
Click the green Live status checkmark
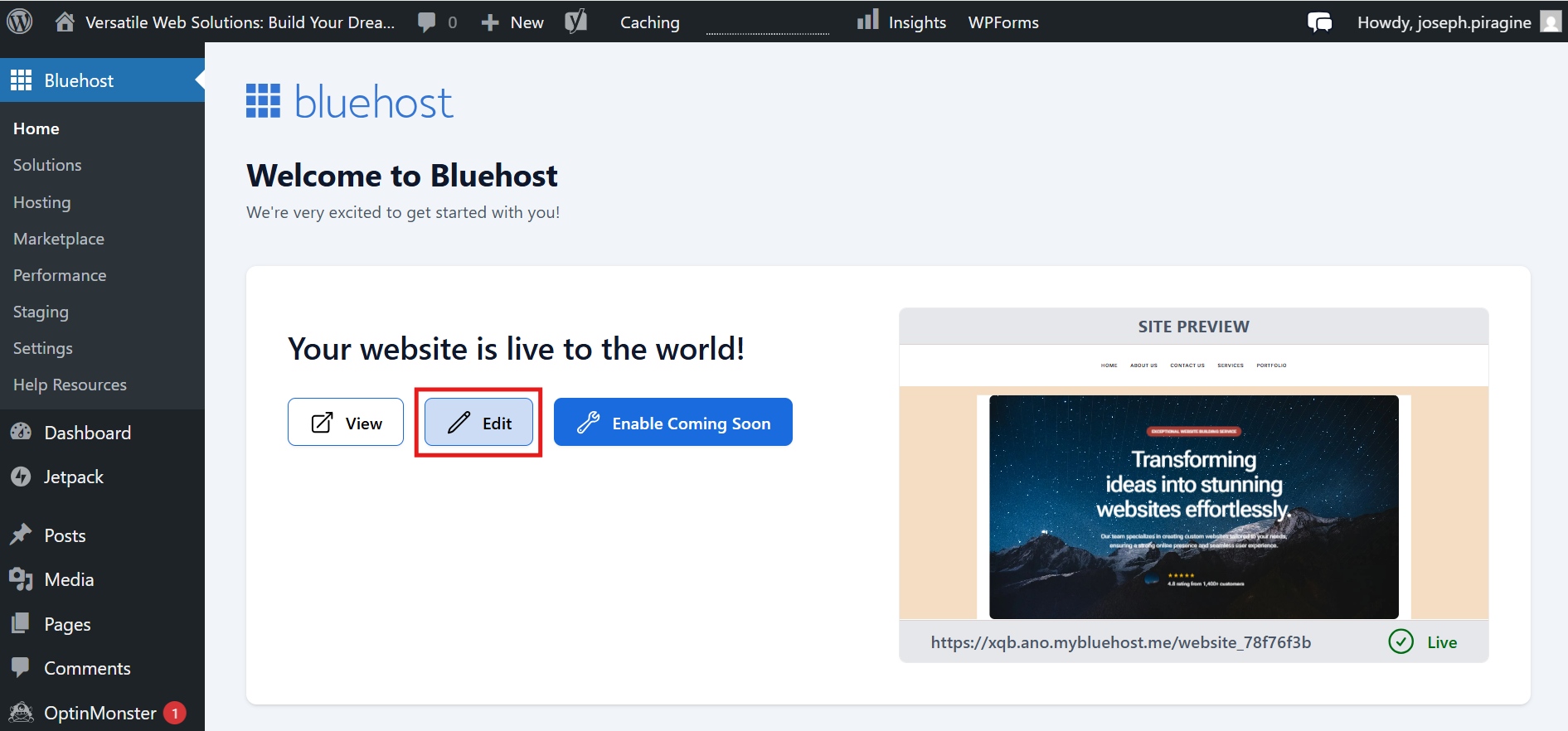click(x=1401, y=642)
